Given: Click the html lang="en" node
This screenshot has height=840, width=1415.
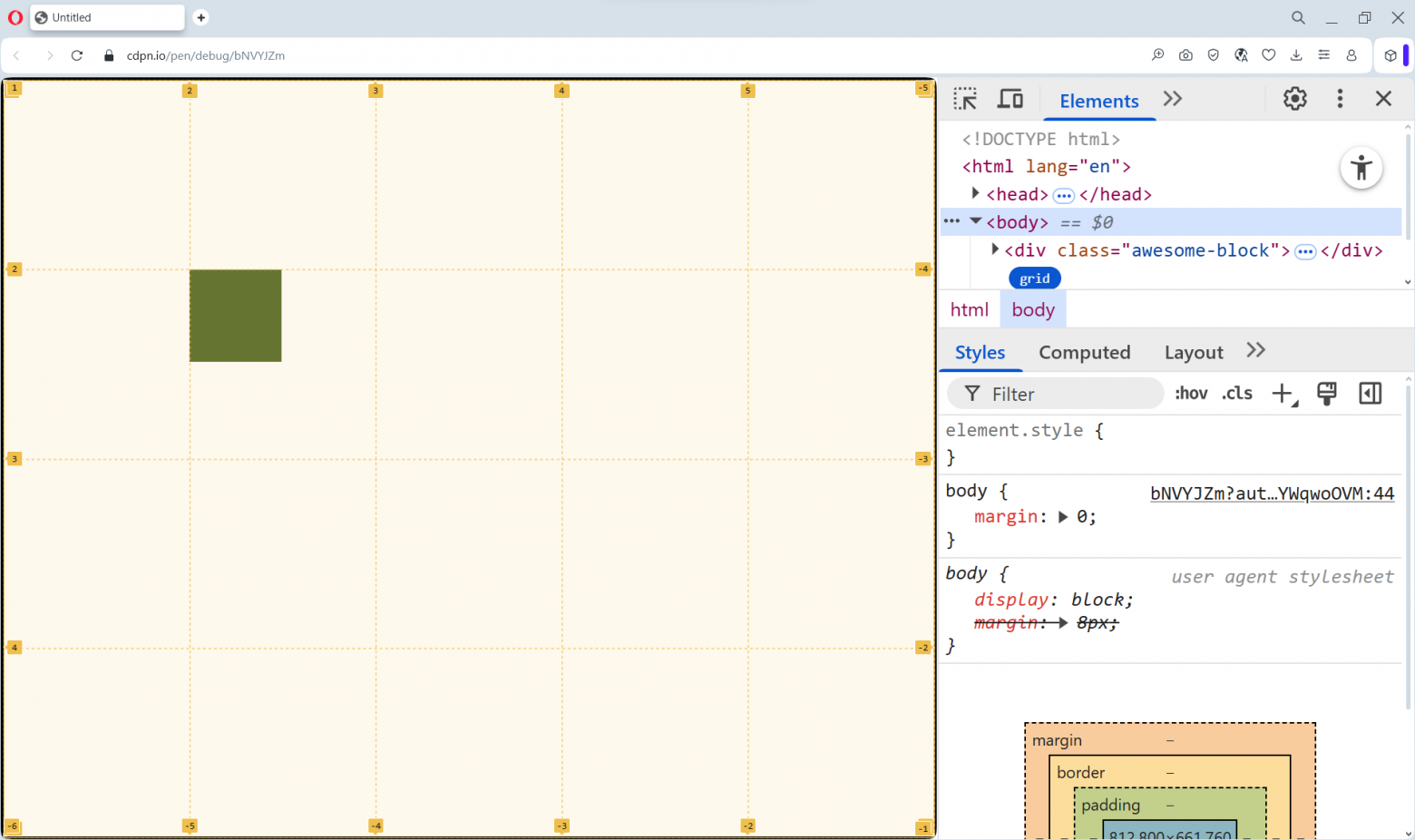Looking at the screenshot, I should (x=1047, y=166).
